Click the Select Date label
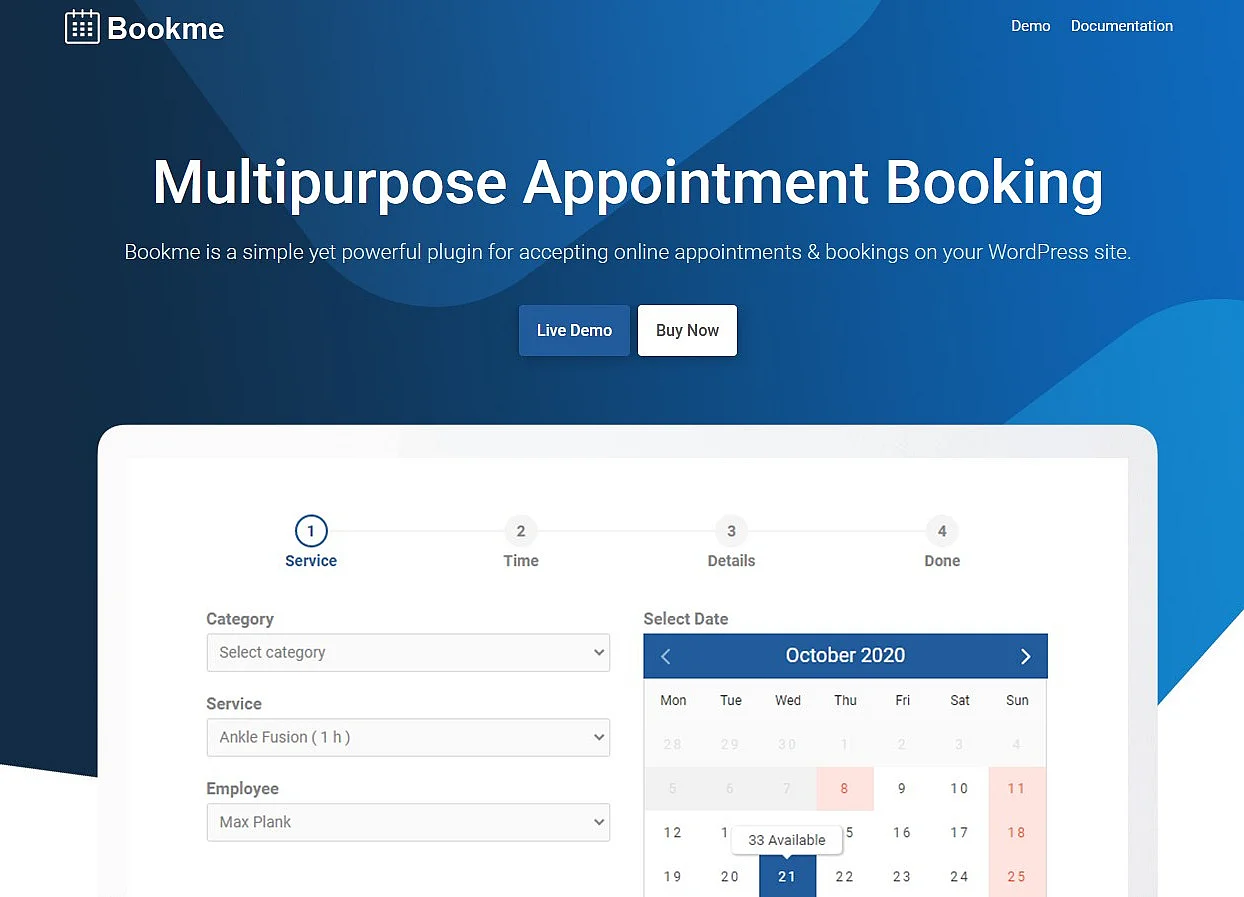 tap(686, 619)
